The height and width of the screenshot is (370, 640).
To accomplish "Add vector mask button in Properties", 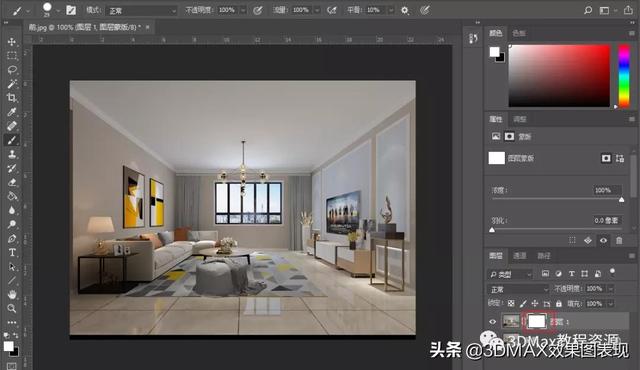I will tap(620, 158).
